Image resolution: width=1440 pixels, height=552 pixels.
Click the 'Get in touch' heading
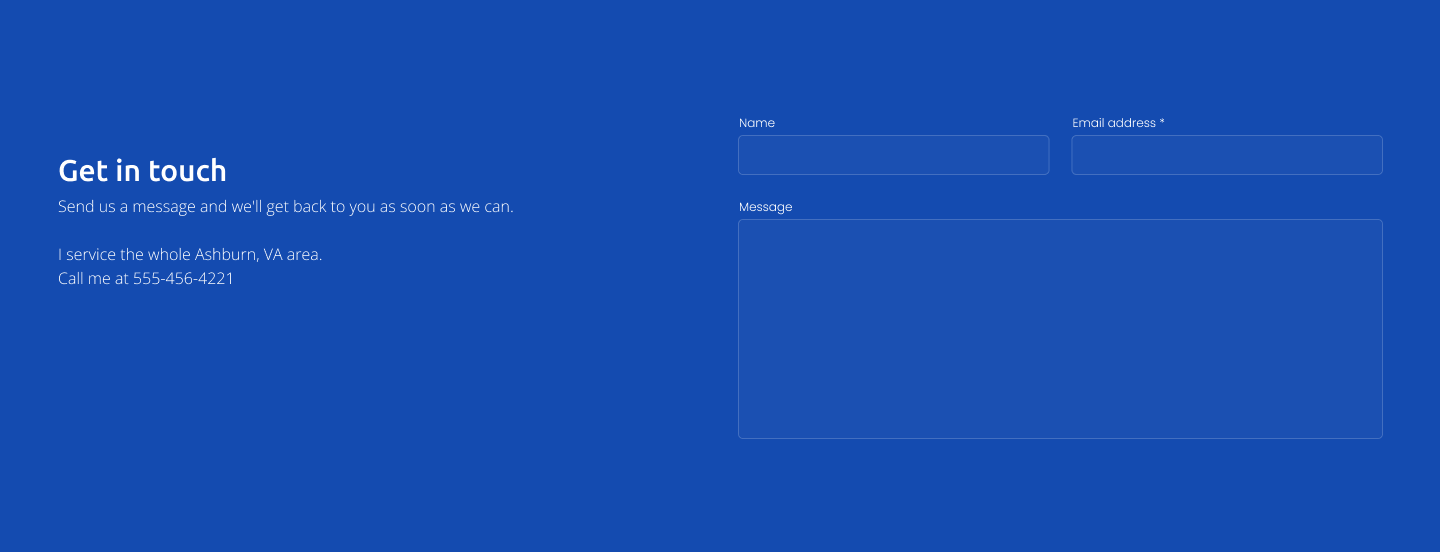pos(142,171)
